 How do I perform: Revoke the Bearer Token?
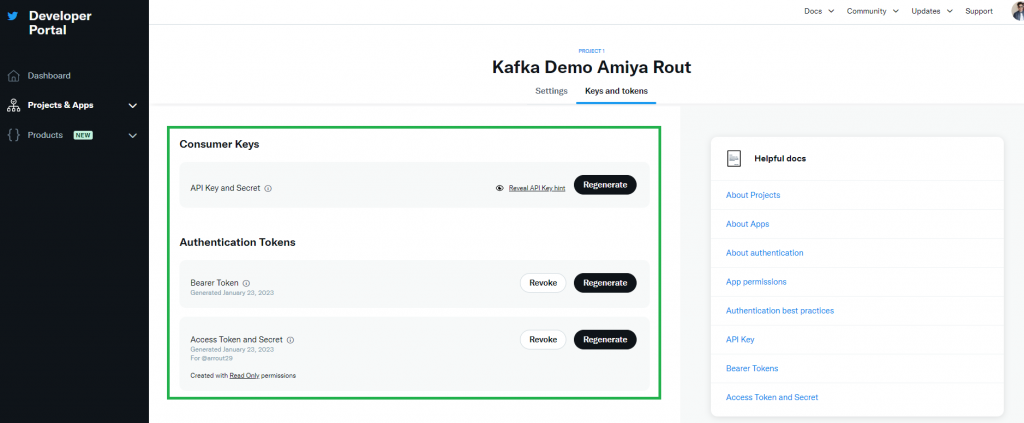542,283
